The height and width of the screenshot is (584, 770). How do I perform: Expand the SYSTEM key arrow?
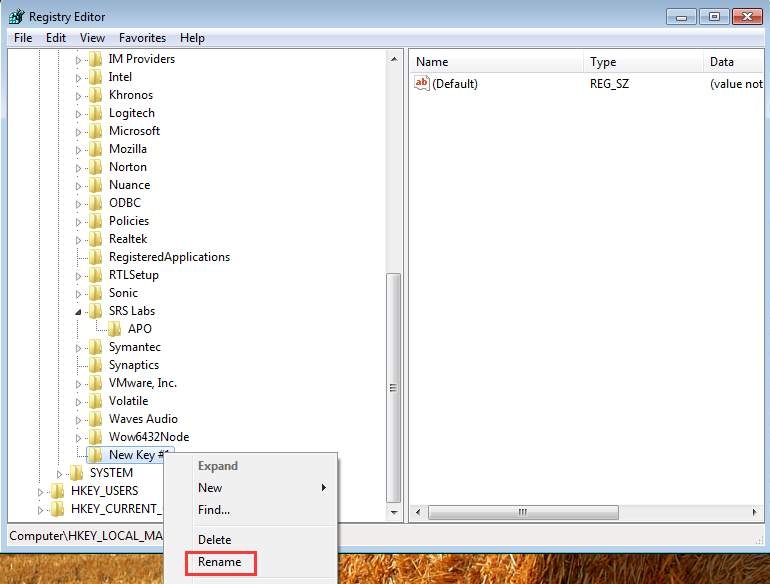(x=60, y=473)
